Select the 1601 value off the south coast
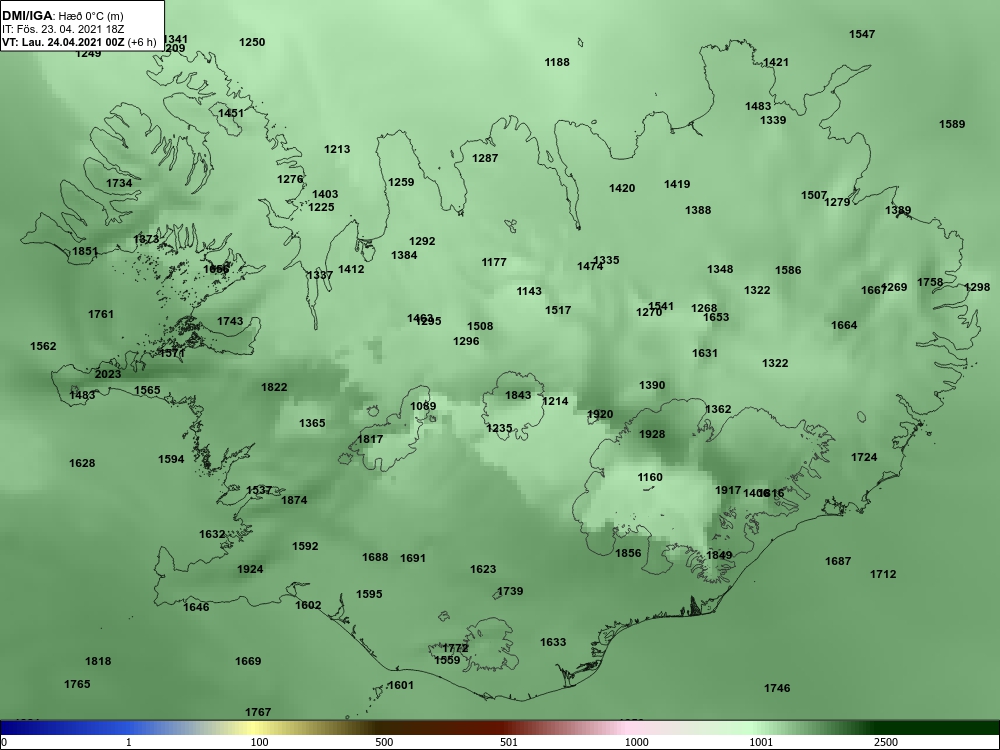Viewport: 1000px width, 750px height. point(401,686)
